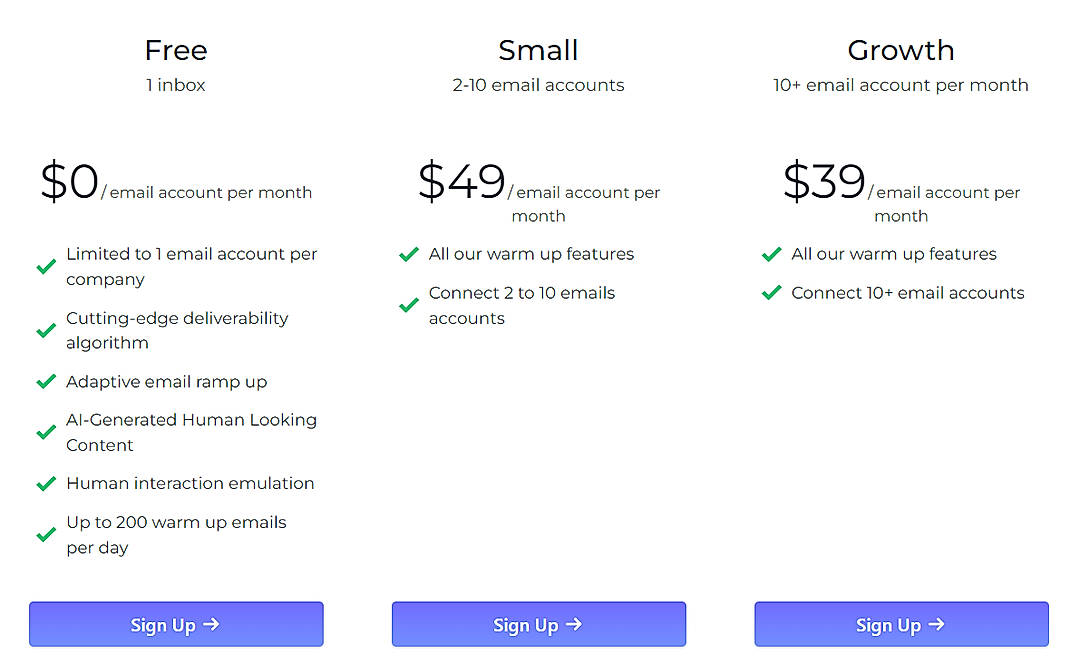1070x666 pixels.
Task: Click the '$49' price text
Action: click(x=460, y=182)
